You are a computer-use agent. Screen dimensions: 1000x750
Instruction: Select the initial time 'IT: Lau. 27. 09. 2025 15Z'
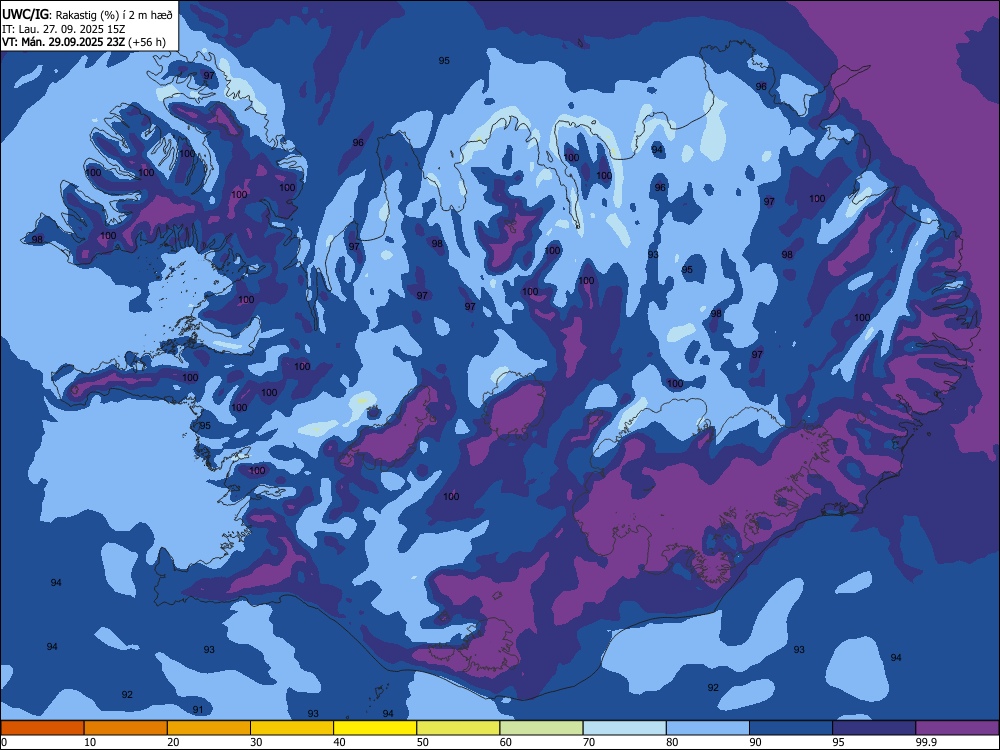point(63,29)
